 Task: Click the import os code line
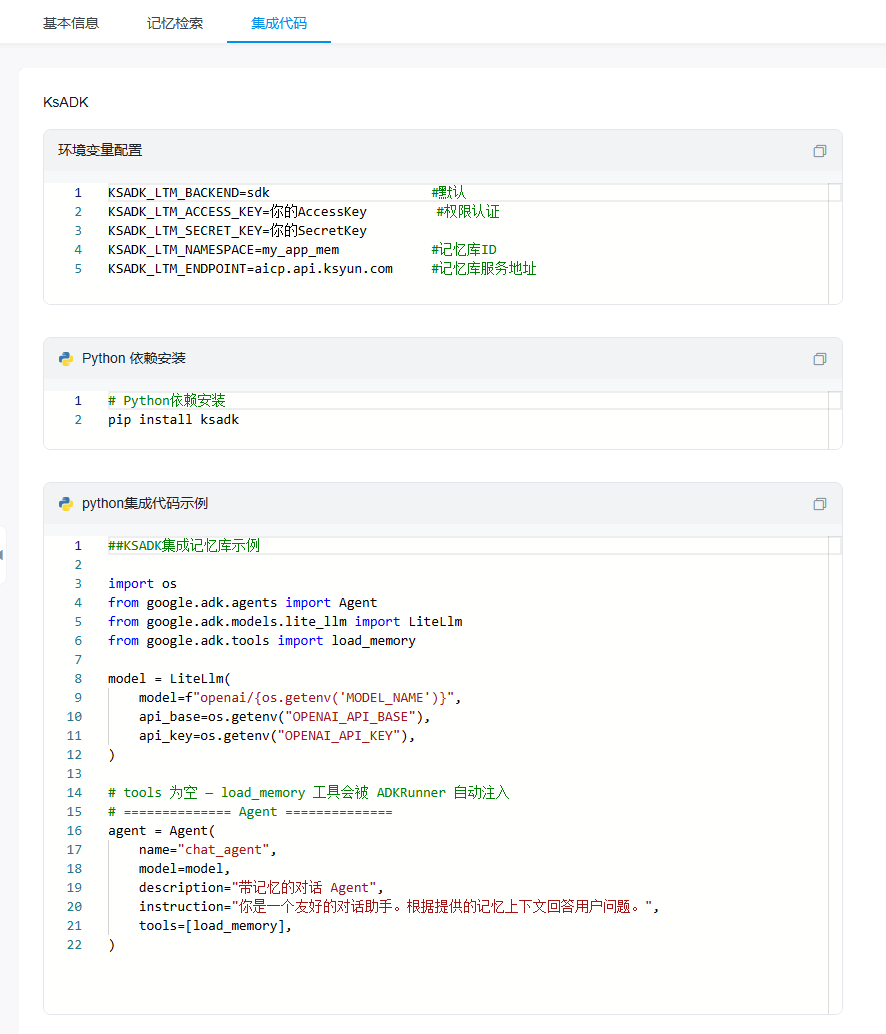click(x=143, y=584)
